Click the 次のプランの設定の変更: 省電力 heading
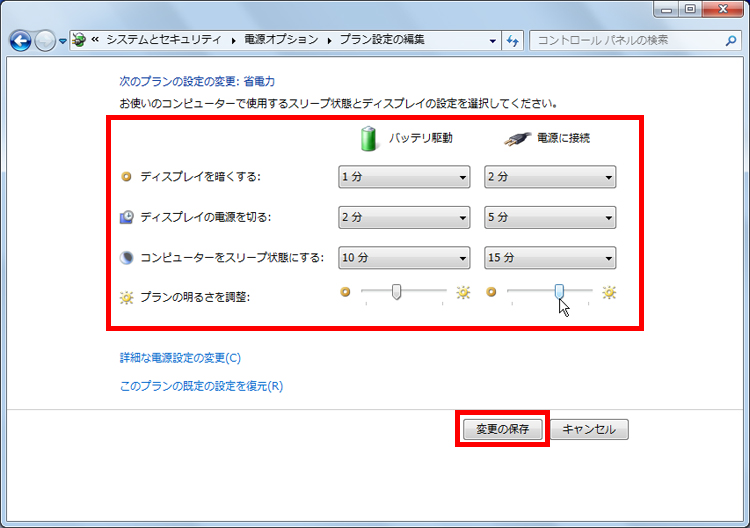The image size is (750, 528). (197, 81)
